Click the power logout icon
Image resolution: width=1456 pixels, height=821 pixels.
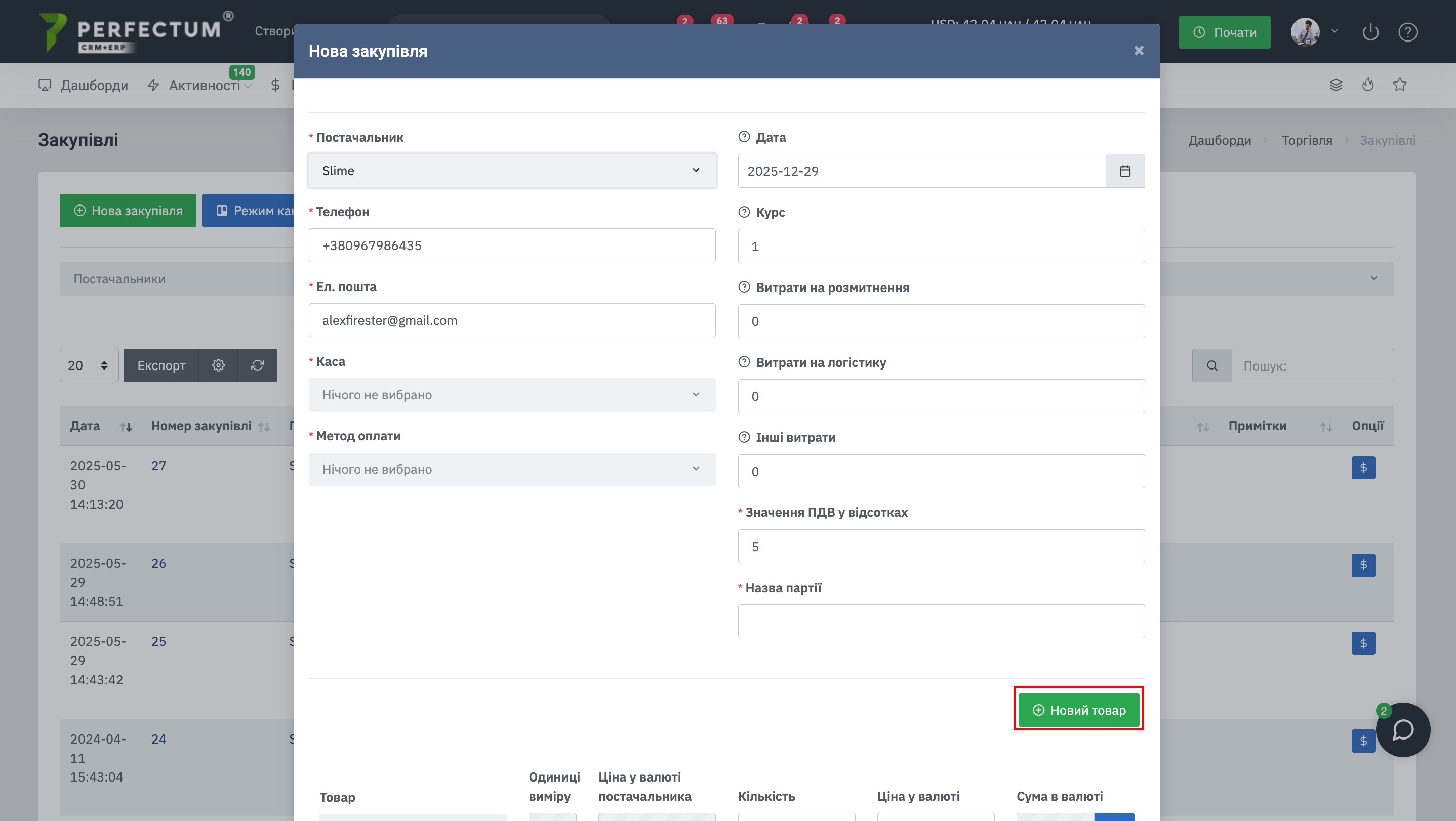(x=1370, y=32)
